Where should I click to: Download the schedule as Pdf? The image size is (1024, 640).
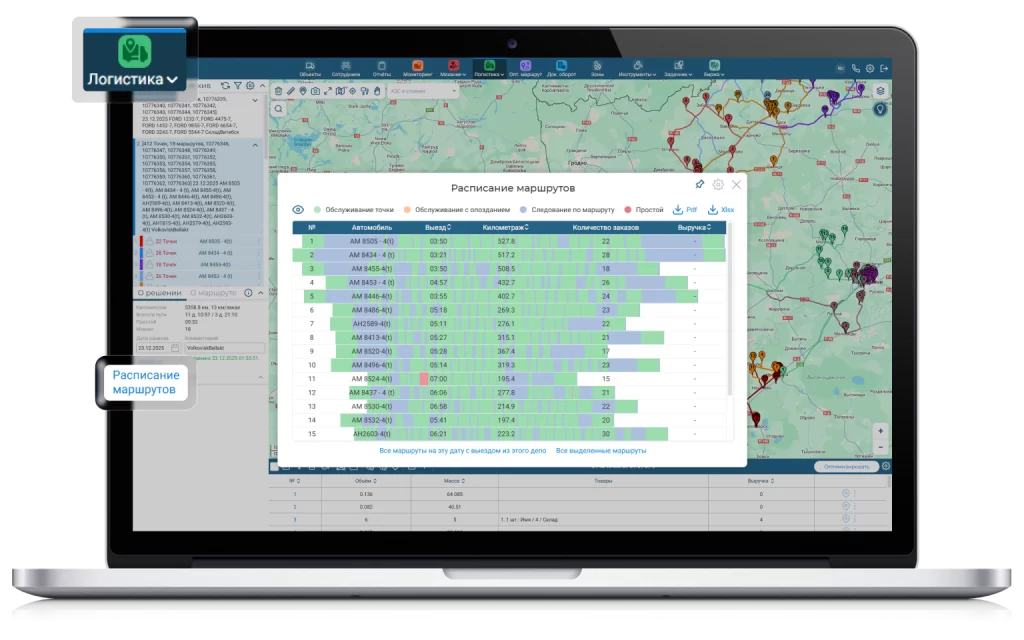click(685, 210)
